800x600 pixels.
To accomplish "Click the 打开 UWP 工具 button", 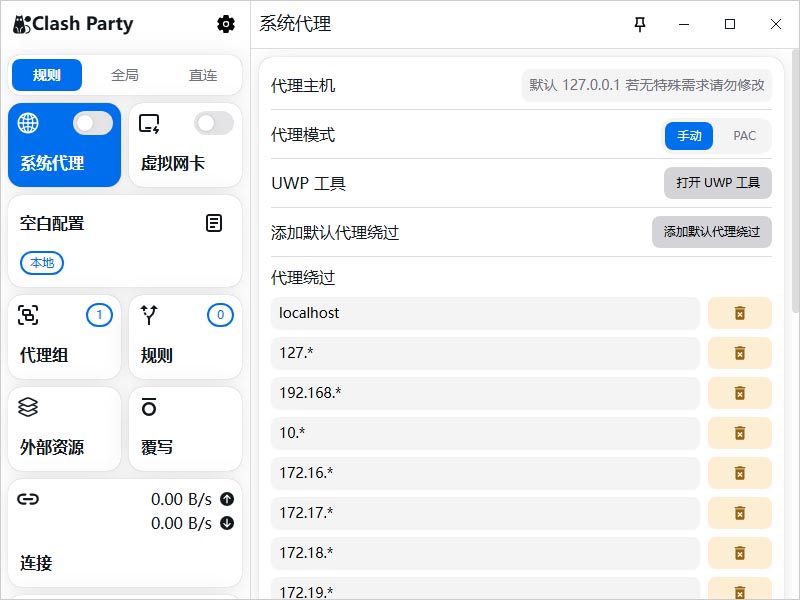I will click(717, 183).
